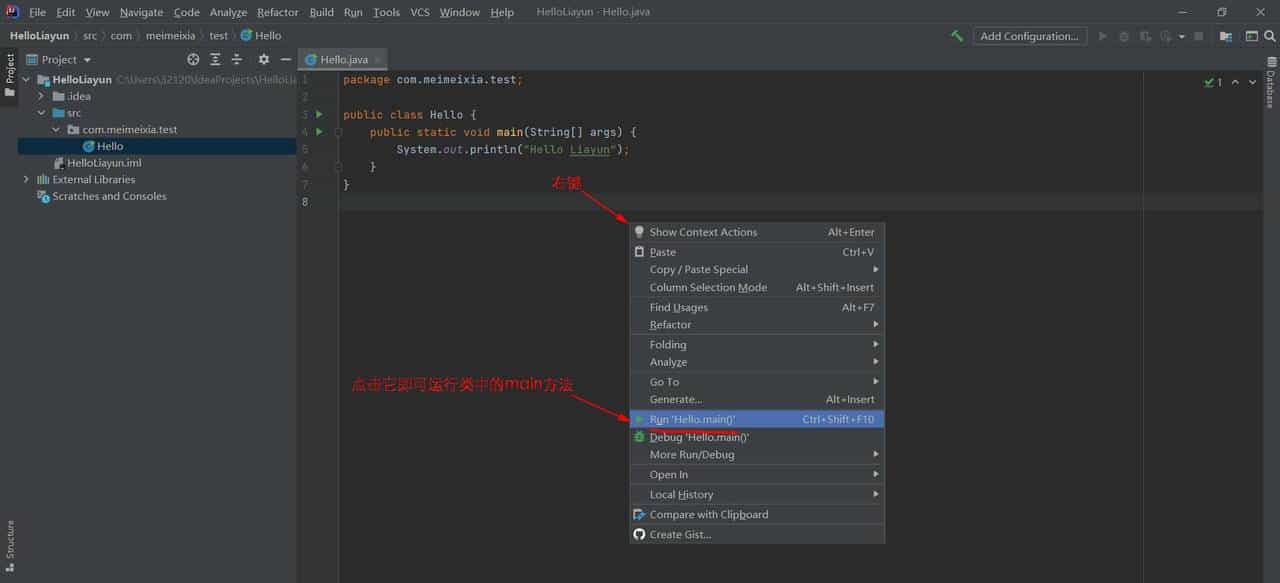Click the green Build hammer icon
This screenshot has height=583, width=1280.
[x=956, y=36]
